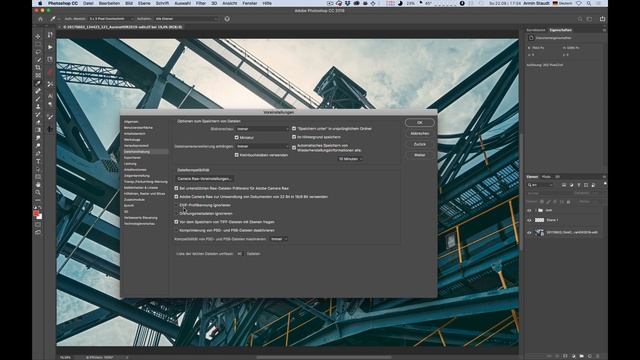The image size is (640, 360).
Task: Open the workspace switcher icon
Action: (589, 19)
